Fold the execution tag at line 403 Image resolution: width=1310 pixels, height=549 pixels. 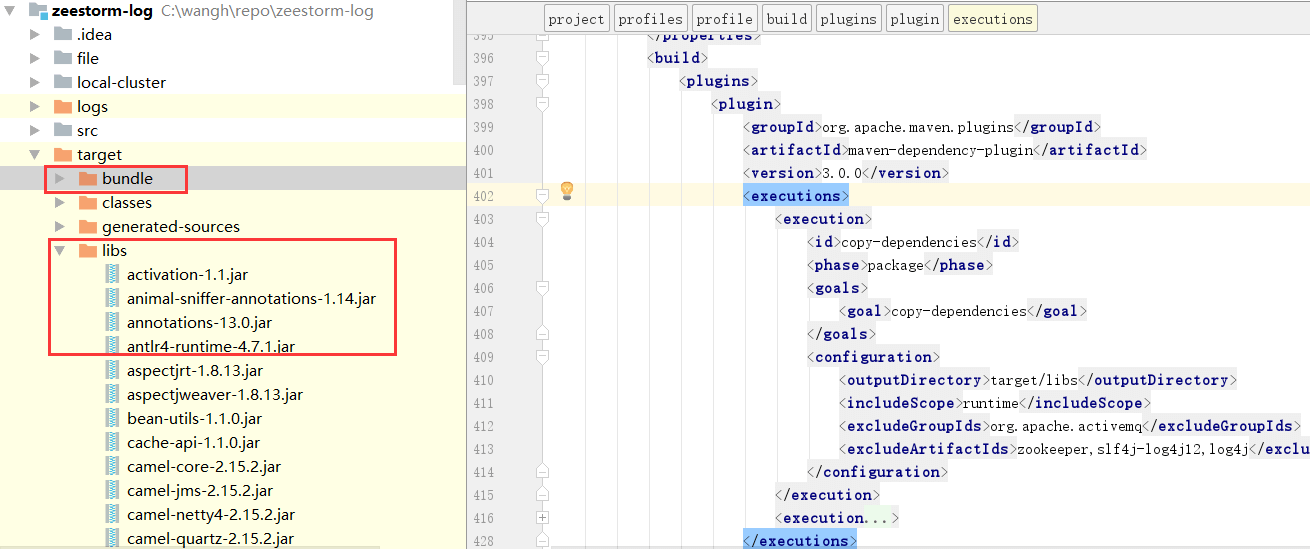coord(543,218)
